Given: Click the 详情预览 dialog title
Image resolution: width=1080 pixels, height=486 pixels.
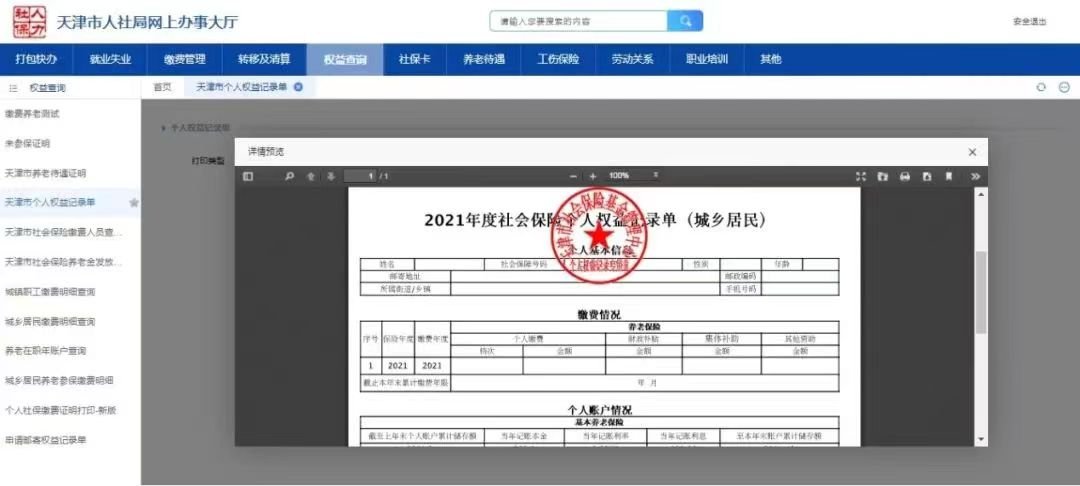Looking at the screenshot, I should click(266, 151).
